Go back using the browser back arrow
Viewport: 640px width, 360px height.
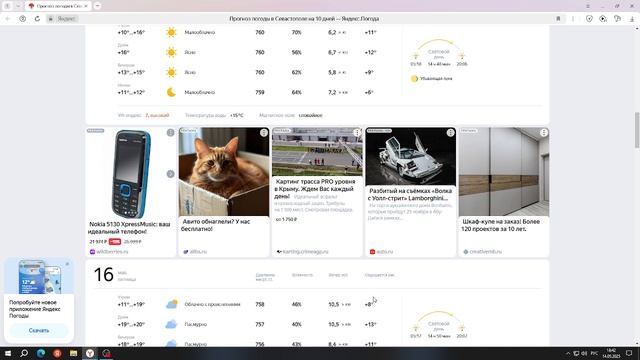pos(8,19)
